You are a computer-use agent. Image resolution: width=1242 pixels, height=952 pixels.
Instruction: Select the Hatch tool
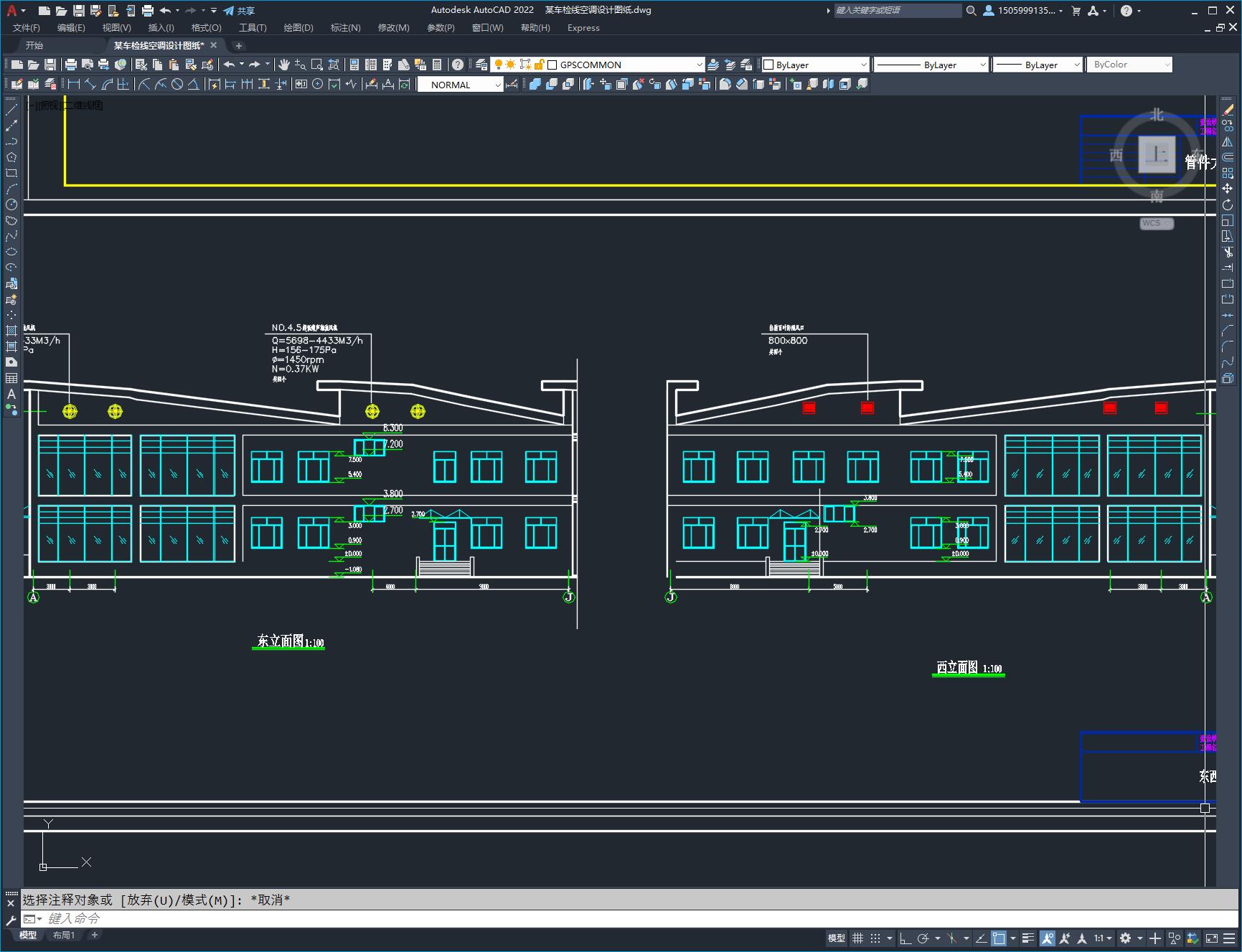coord(11,331)
